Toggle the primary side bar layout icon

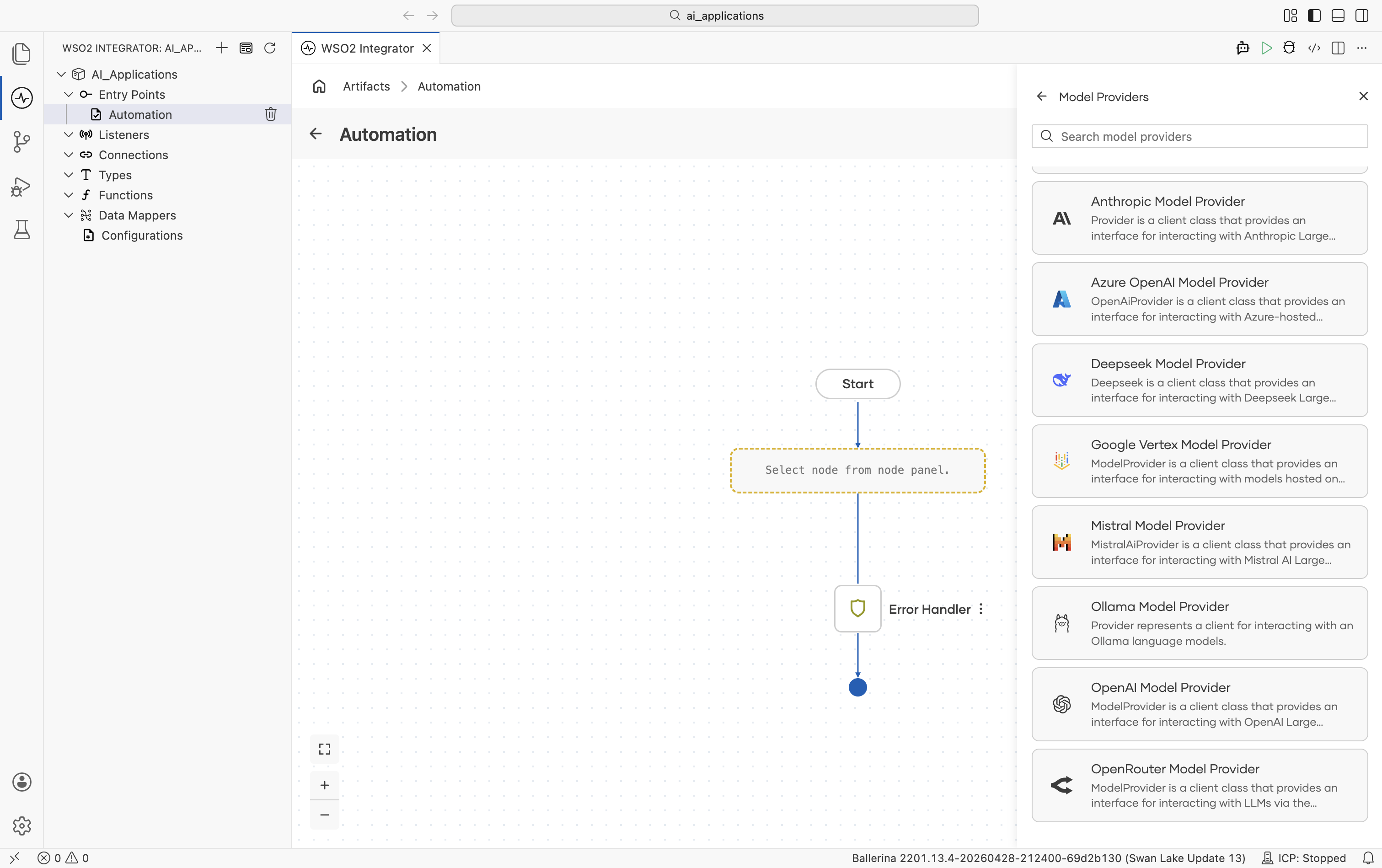(x=1314, y=16)
